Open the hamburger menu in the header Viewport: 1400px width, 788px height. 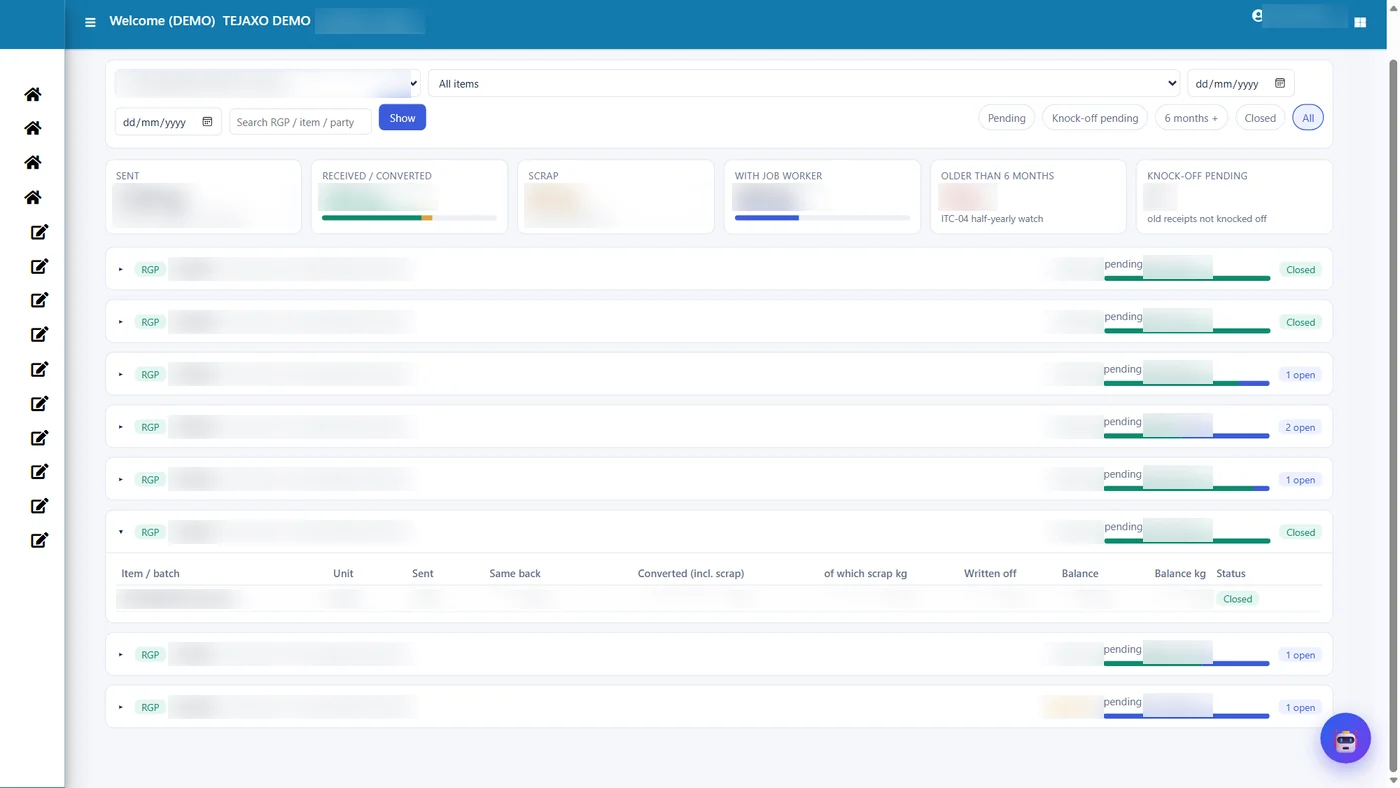click(x=90, y=22)
